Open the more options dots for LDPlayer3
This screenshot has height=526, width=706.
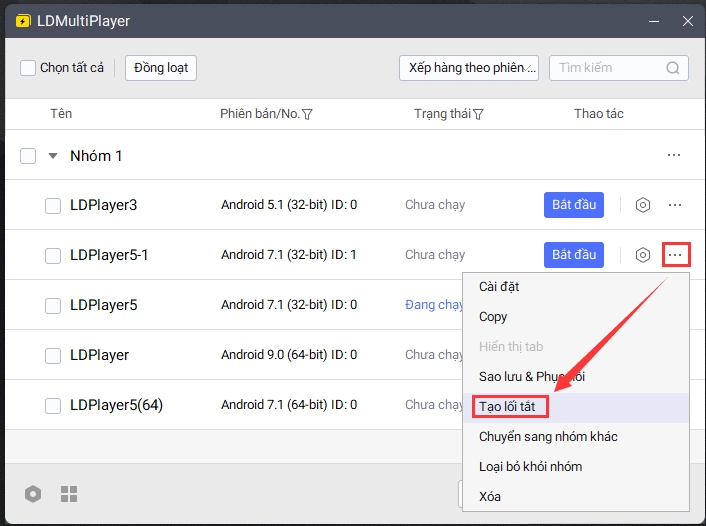point(675,205)
